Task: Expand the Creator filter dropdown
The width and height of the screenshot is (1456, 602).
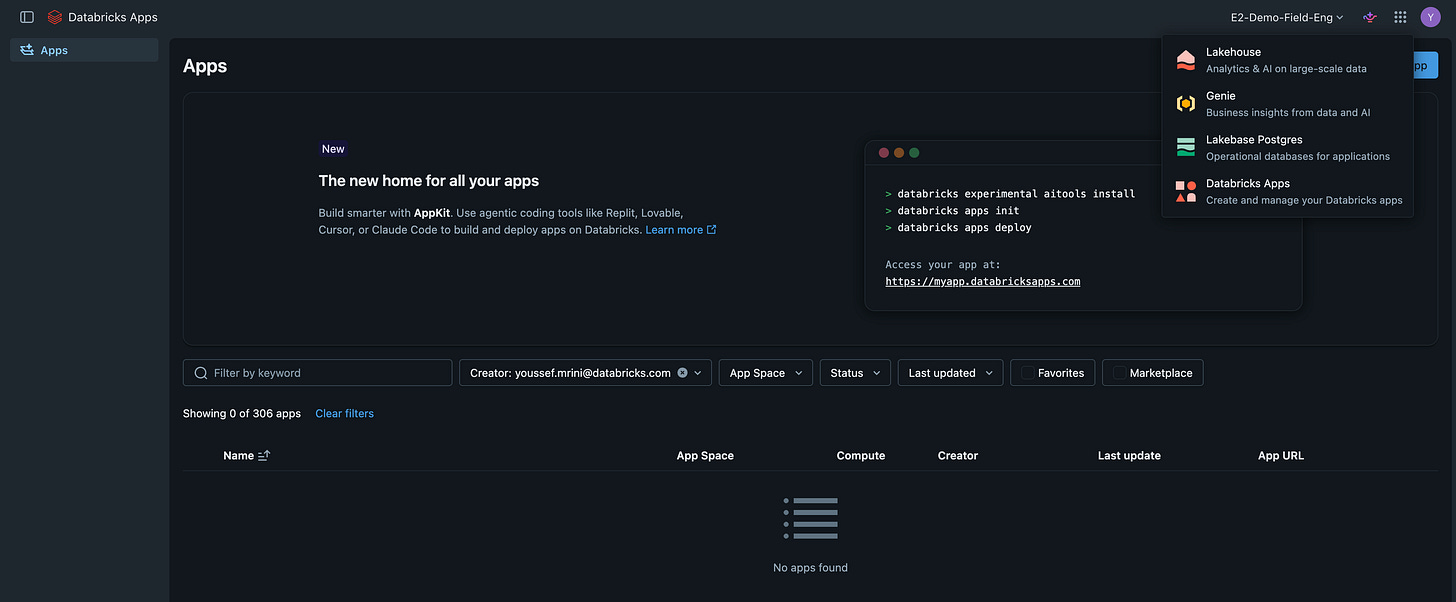Action: [698, 373]
